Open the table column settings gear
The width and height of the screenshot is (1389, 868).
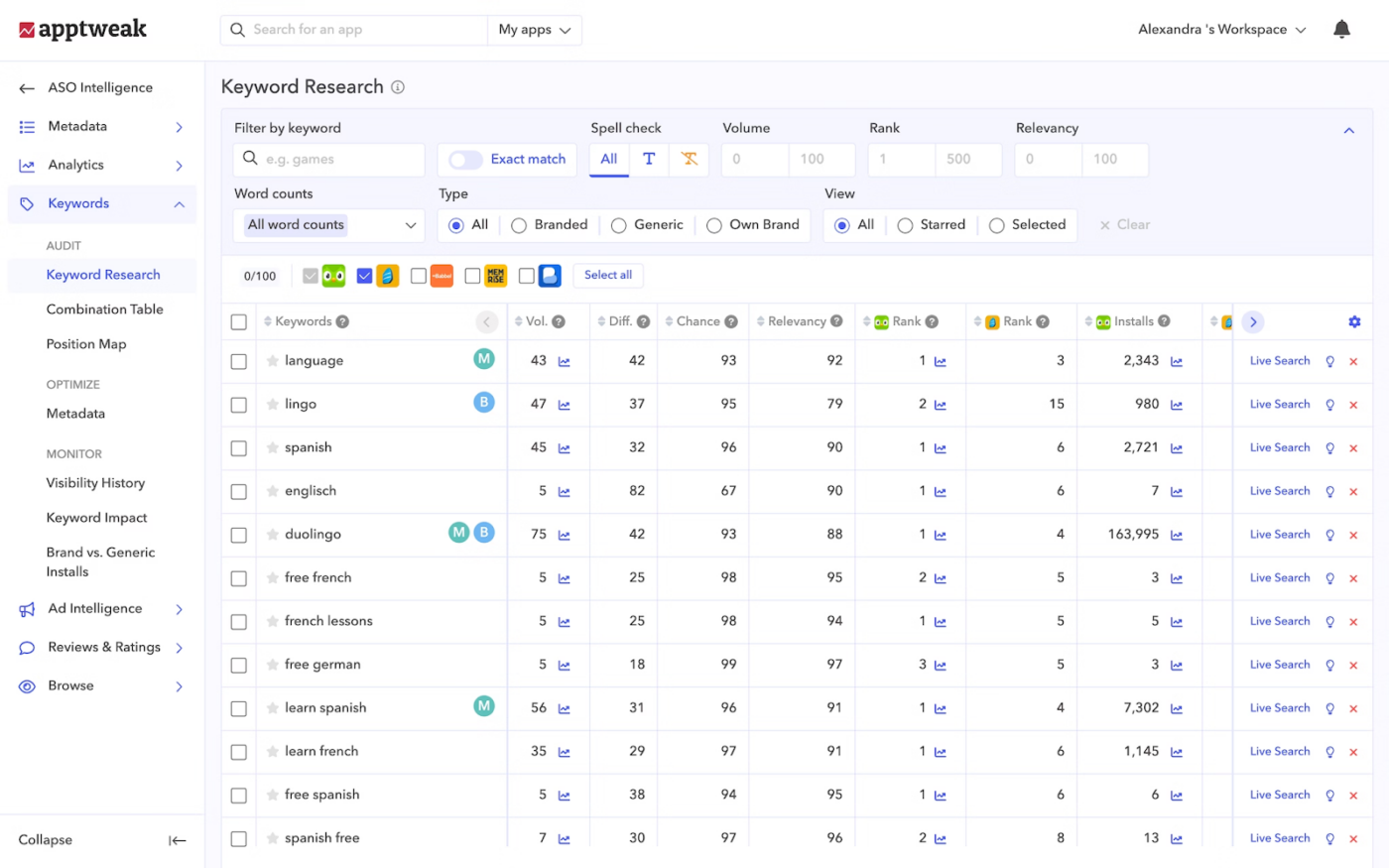[x=1354, y=321]
